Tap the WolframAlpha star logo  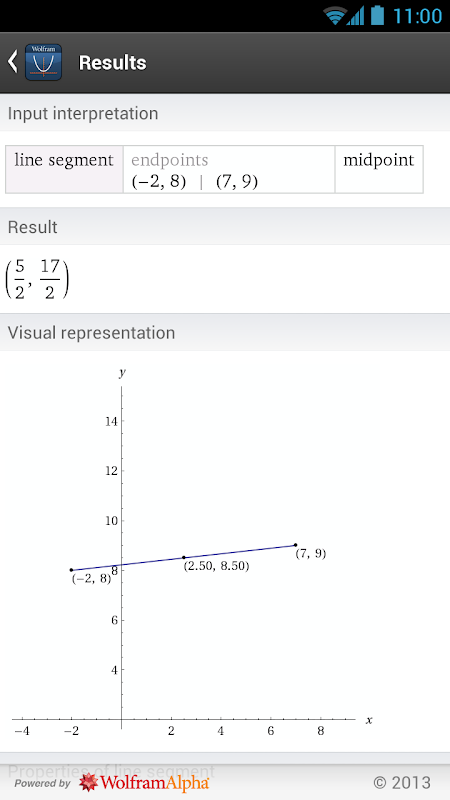(88, 782)
